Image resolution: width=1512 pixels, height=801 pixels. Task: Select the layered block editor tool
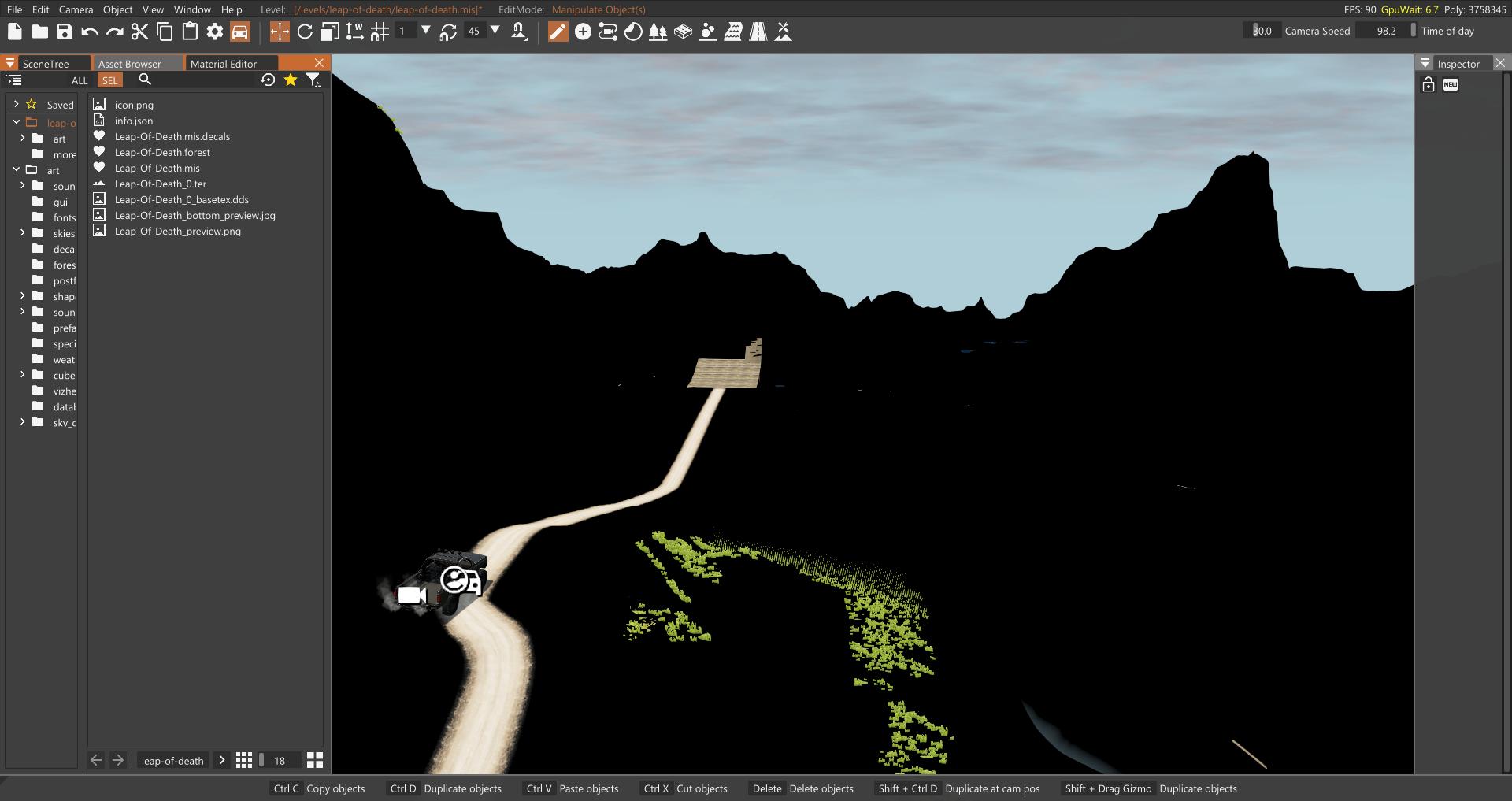click(684, 32)
